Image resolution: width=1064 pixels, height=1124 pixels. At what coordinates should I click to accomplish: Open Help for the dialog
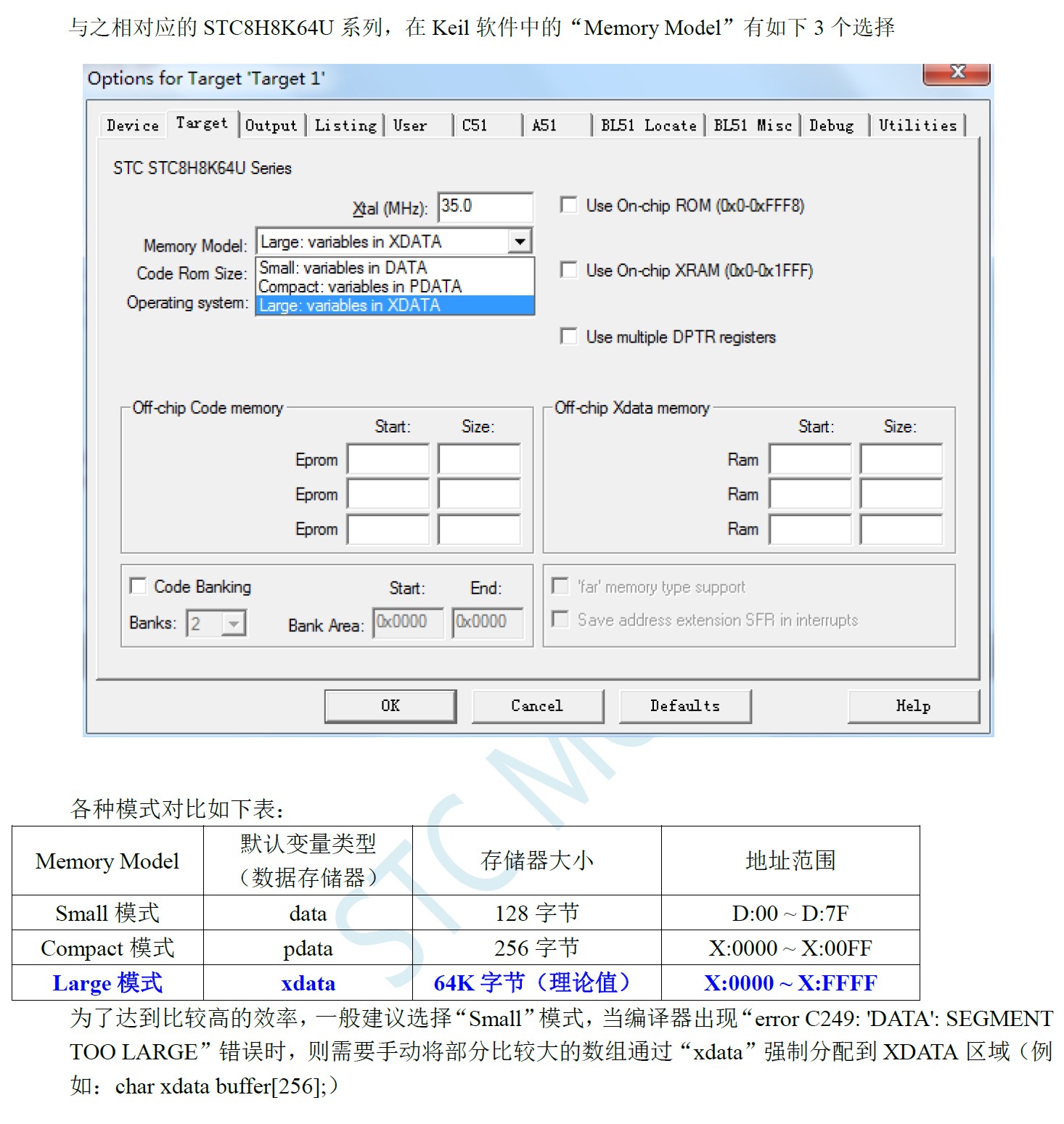(x=913, y=705)
